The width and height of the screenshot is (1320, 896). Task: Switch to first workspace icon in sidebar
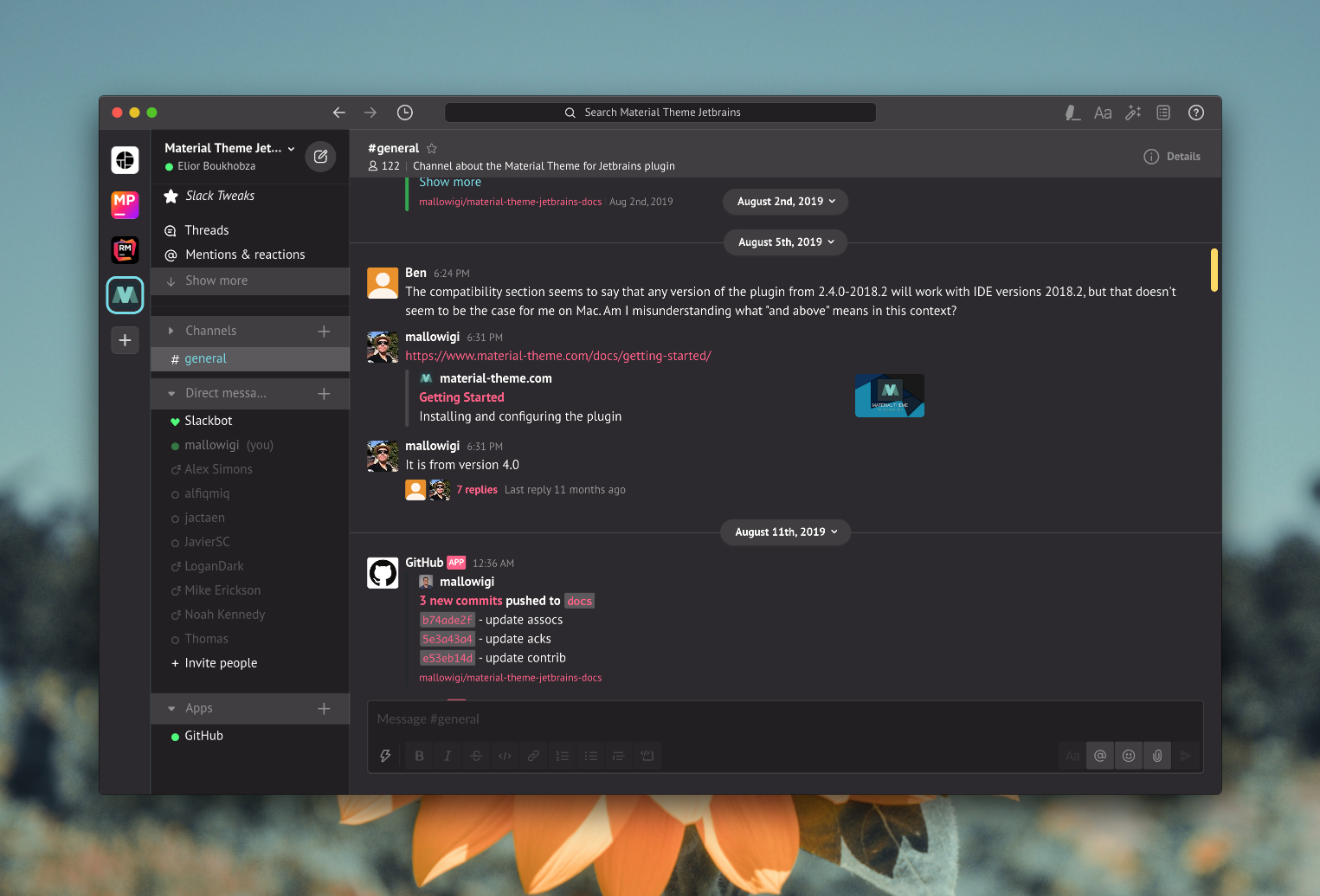[125, 160]
